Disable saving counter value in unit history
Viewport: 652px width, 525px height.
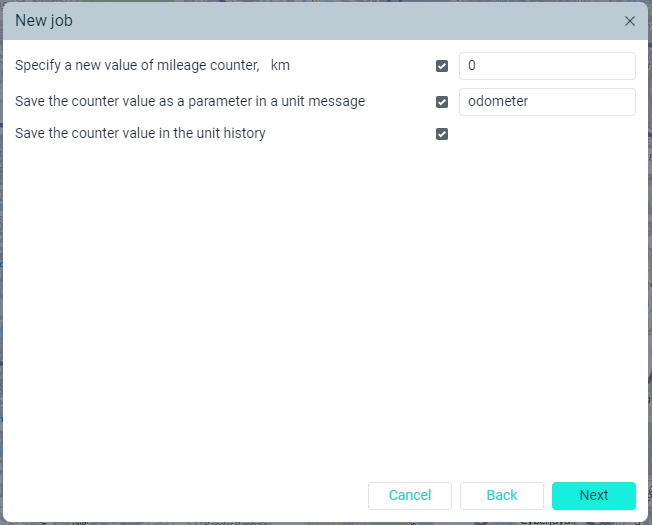pyautogui.click(x=442, y=134)
